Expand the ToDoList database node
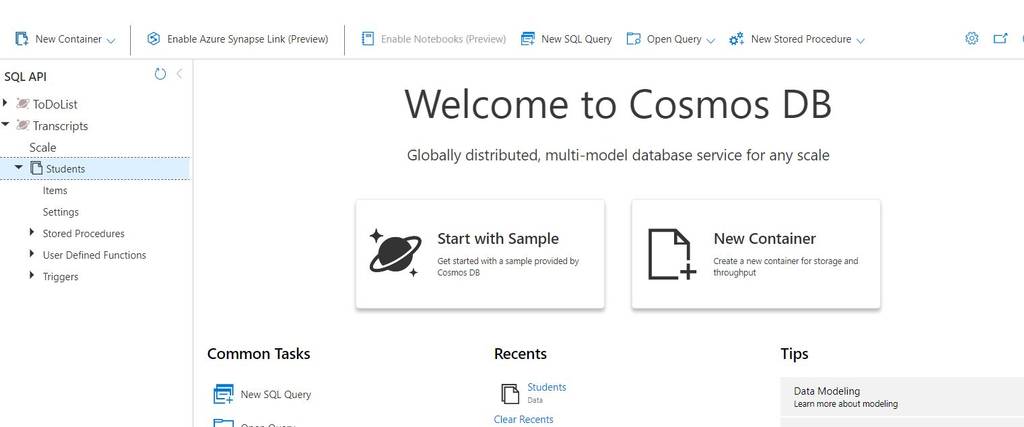Screen dimensions: 1024x427 tap(5, 103)
